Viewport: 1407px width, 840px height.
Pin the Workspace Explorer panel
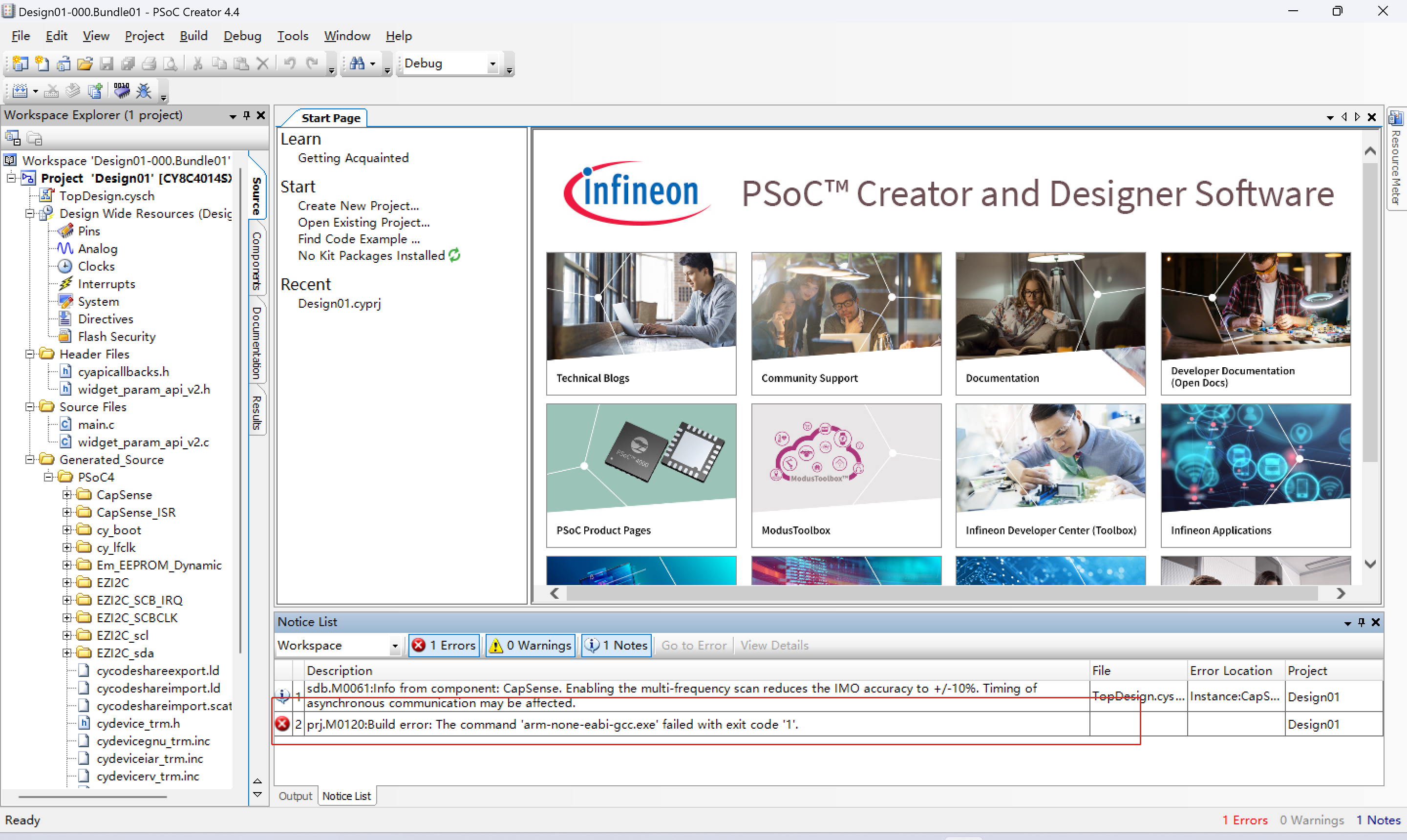coord(247,115)
